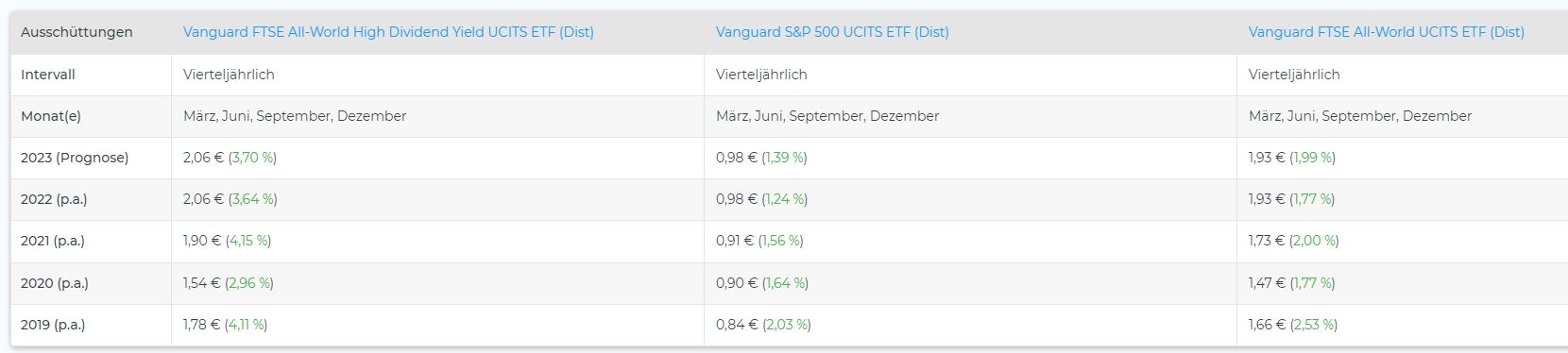Click the 2022 (p.a.) row label
The height and width of the screenshot is (353, 1568).
click(54, 199)
